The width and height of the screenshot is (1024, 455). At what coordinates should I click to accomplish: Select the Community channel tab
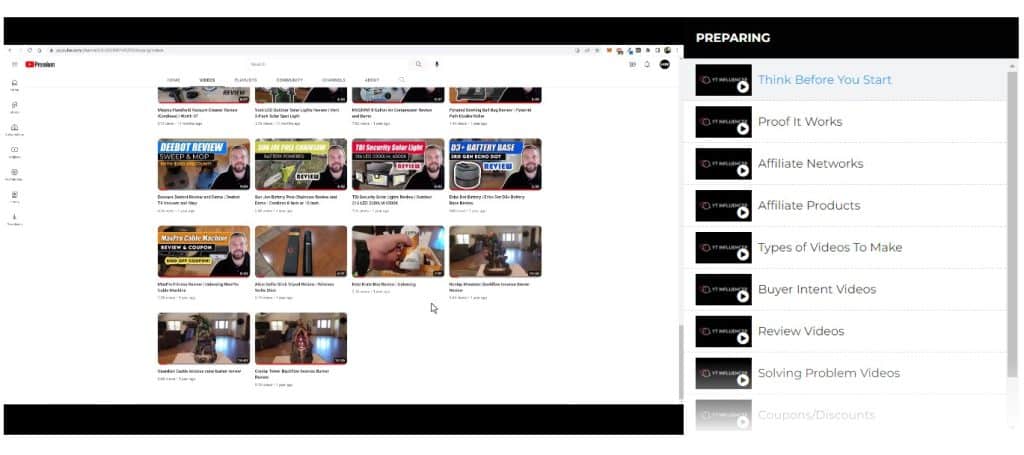[289, 80]
